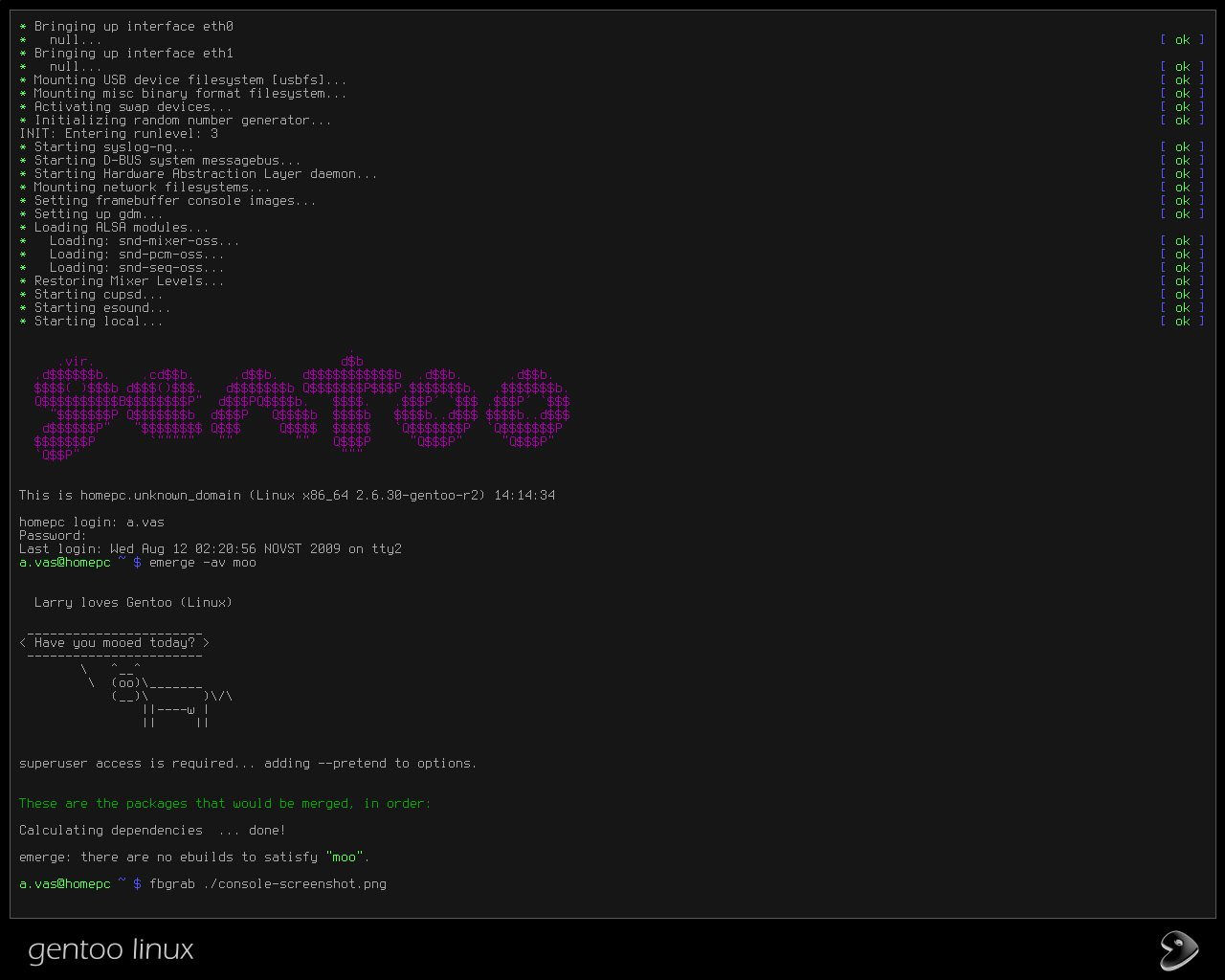
Task: Click the ASCII cow drawing
Action: click(x=157, y=696)
